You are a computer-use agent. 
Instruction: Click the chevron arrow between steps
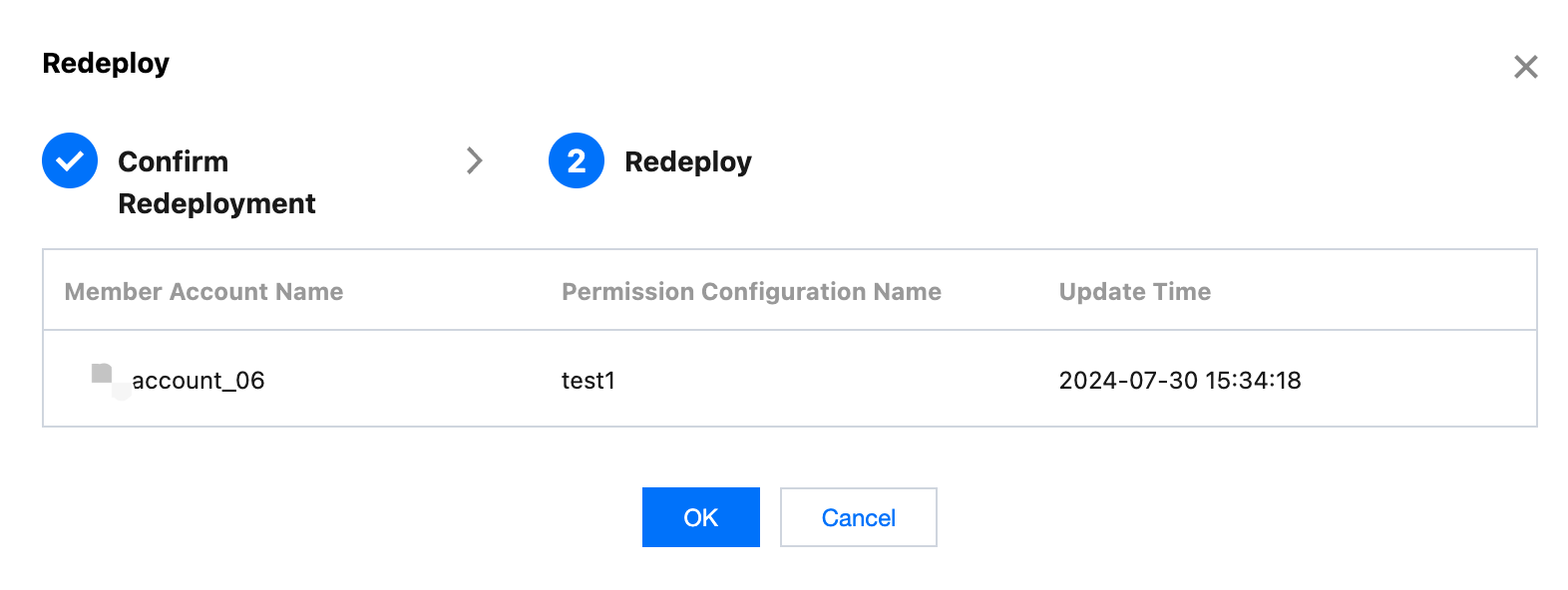click(x=475, y=160)
